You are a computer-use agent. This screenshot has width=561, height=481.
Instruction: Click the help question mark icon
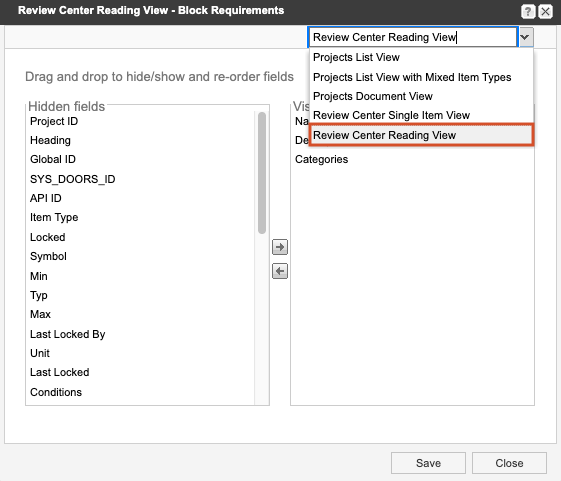[528, 11]
